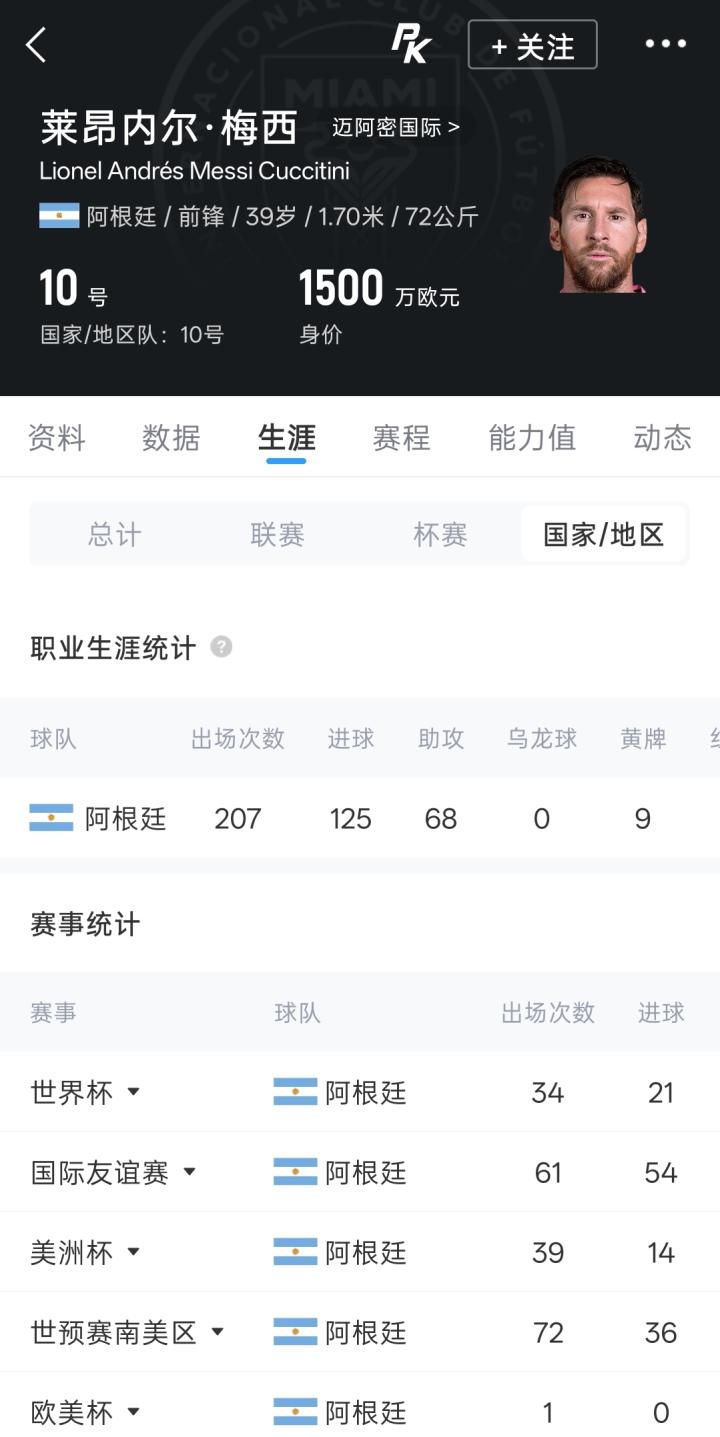Image resolution: width=720 pixels, height=1437 pixels.
Task: Tap the back arrow icon
Action: (36, 45)
